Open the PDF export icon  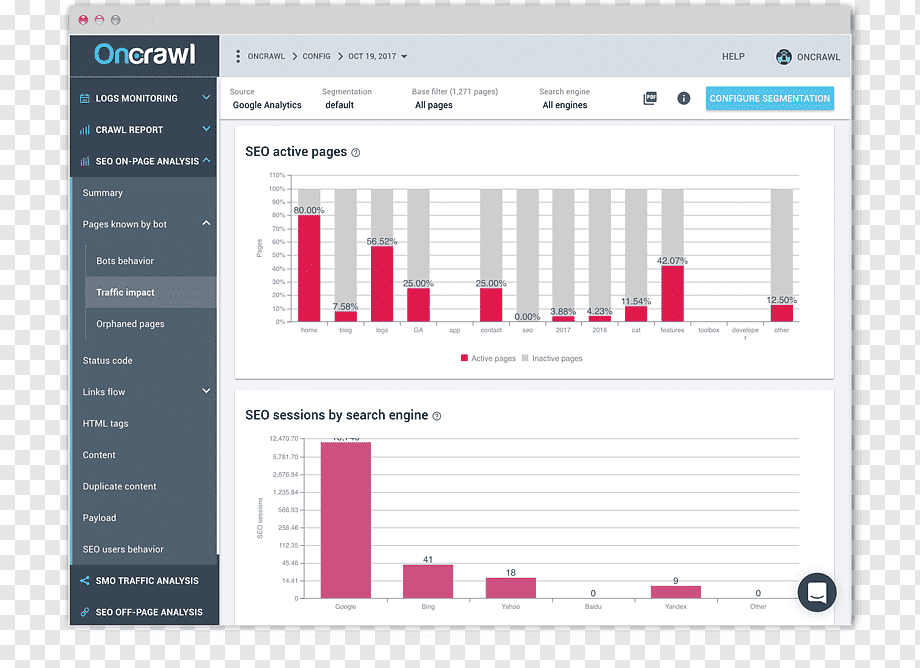coord(650,99)
